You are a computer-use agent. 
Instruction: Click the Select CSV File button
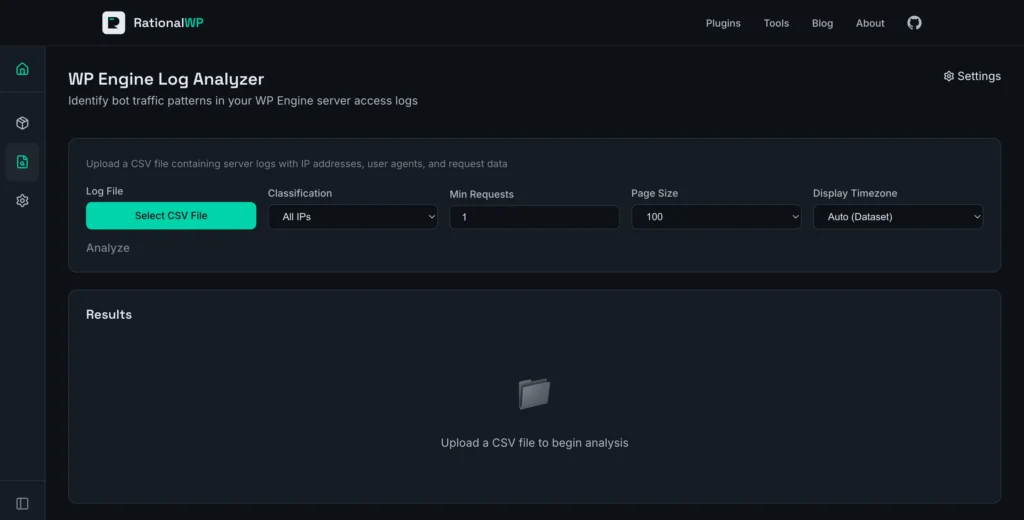click(x=171, y=216)
